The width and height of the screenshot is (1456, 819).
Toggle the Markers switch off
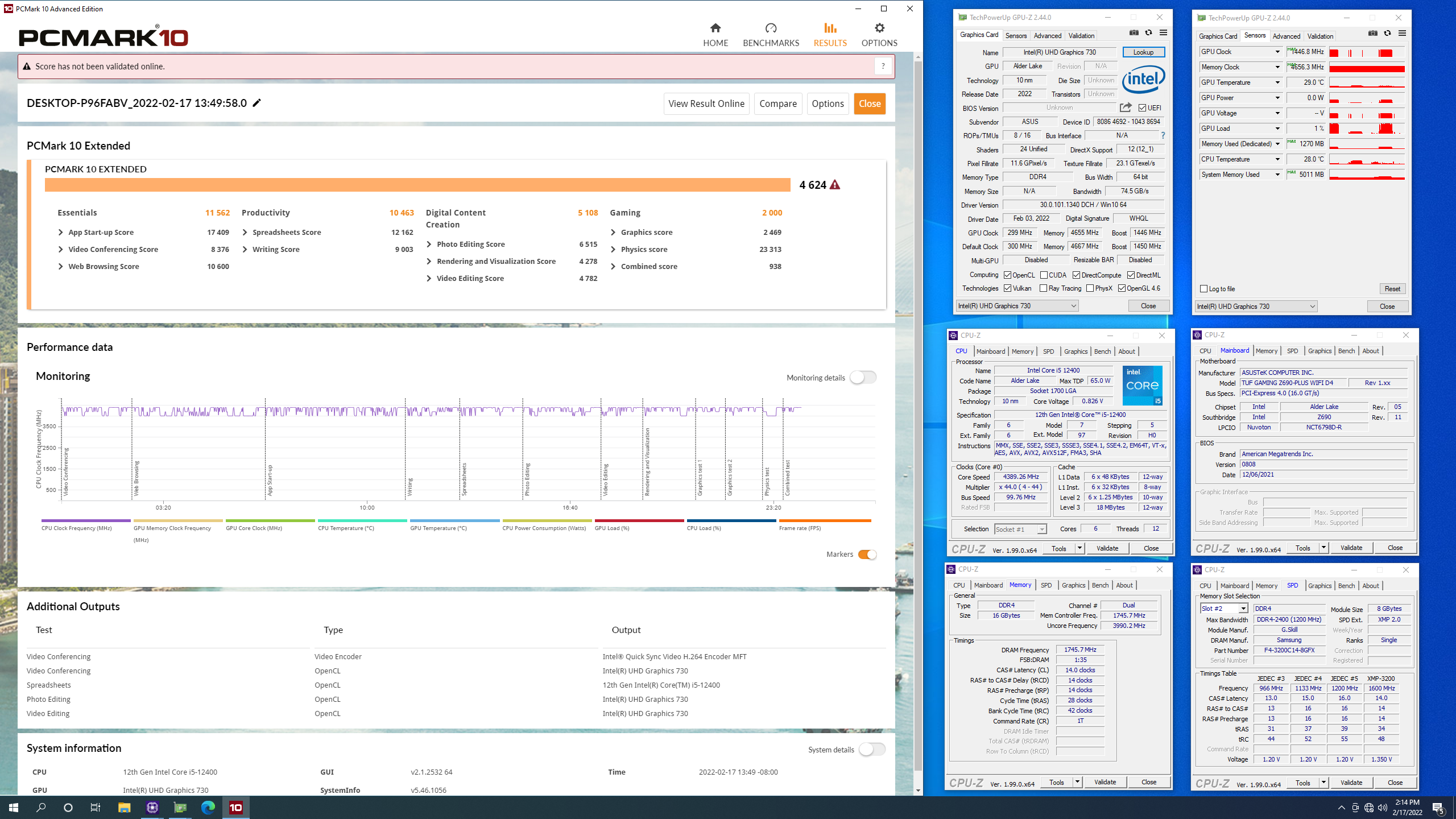point(867,555)
